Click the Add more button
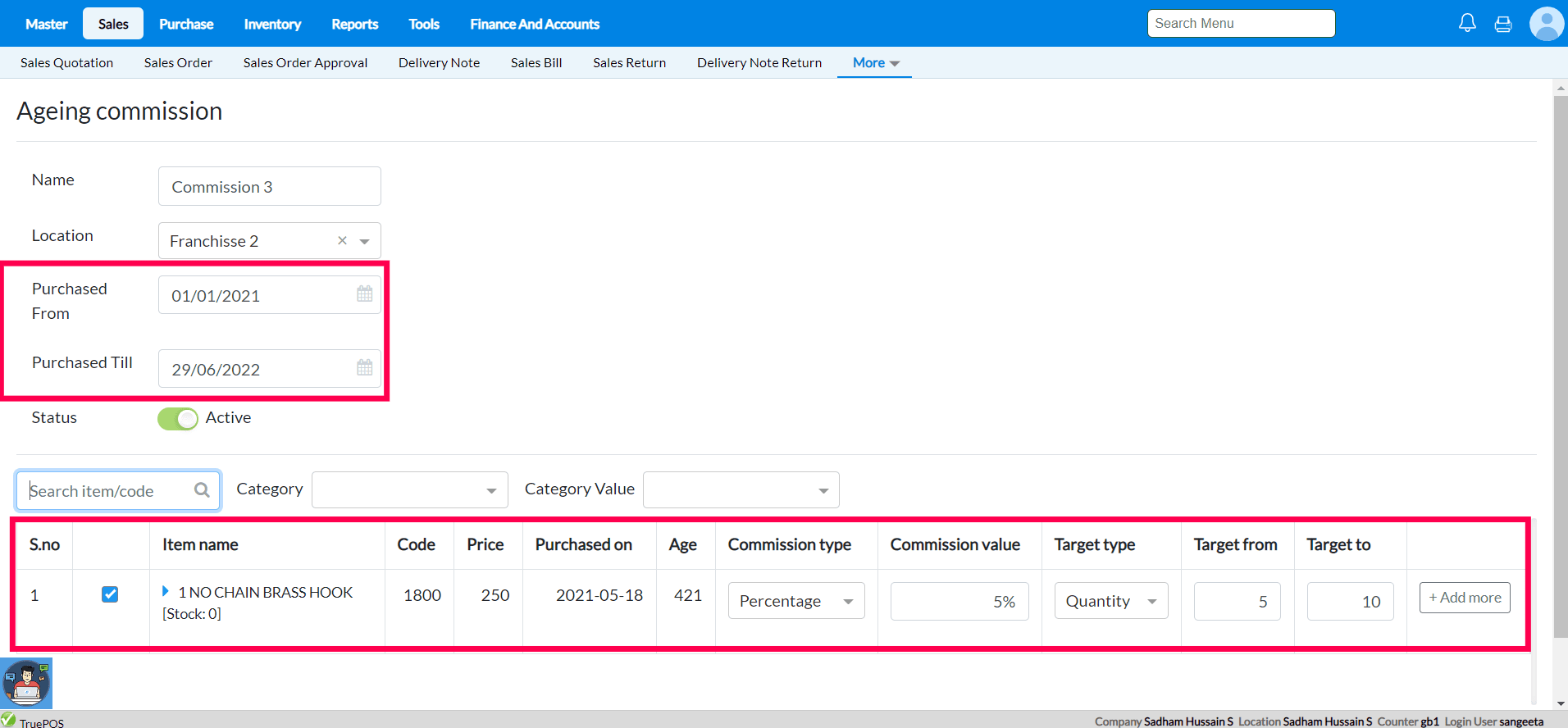Image resolution: width=1568 pixels, height=728 pixels. [1465, 598]
